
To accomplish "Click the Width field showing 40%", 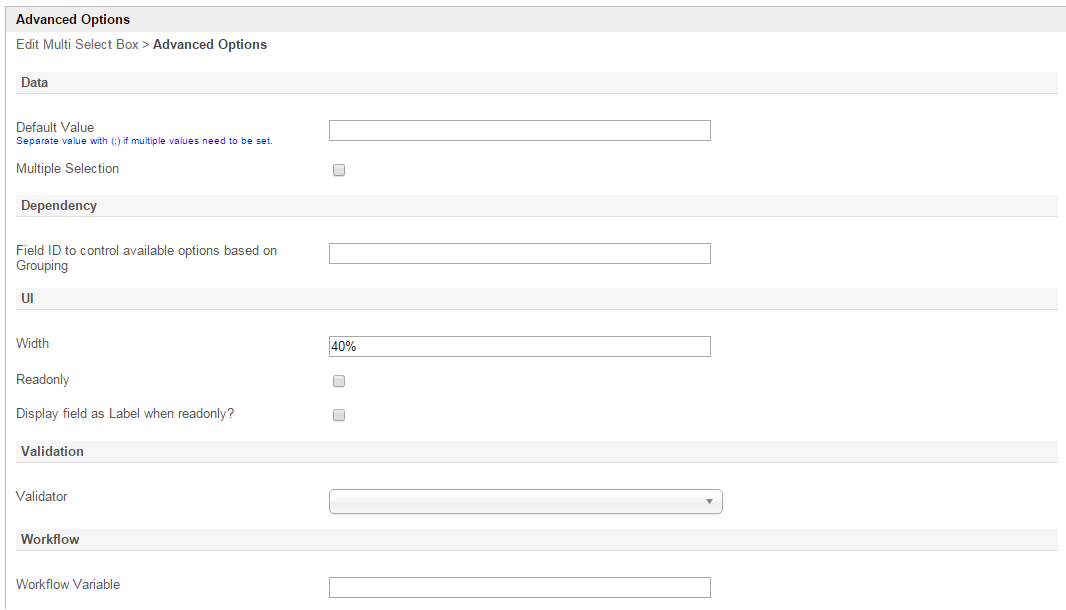I will [519, 346].
